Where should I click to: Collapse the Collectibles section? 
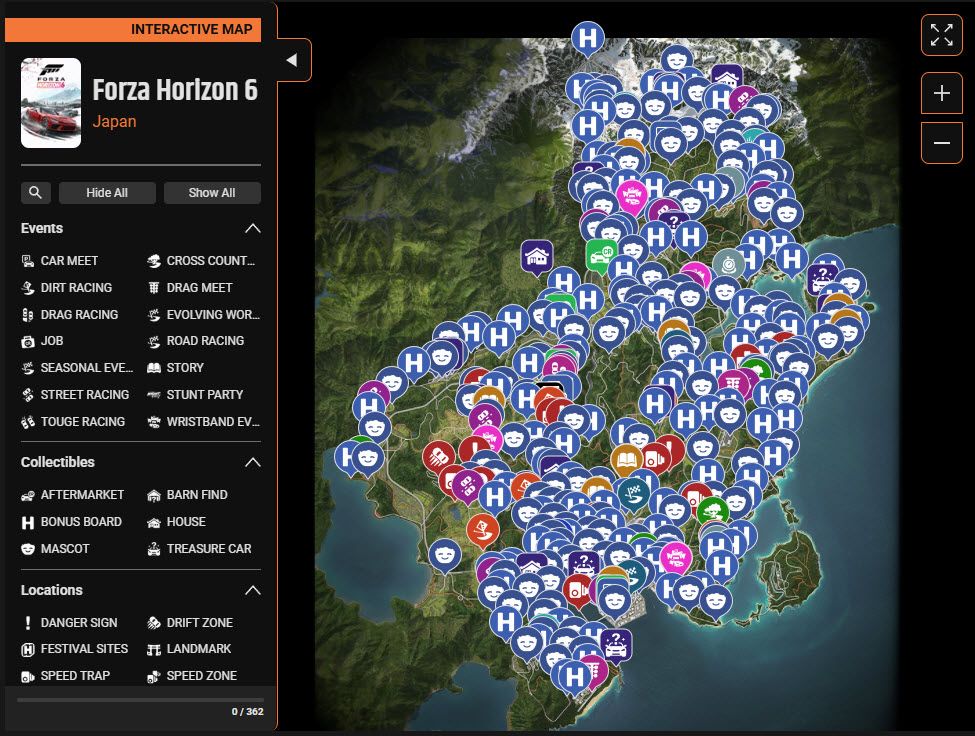(x=252, y=462)
